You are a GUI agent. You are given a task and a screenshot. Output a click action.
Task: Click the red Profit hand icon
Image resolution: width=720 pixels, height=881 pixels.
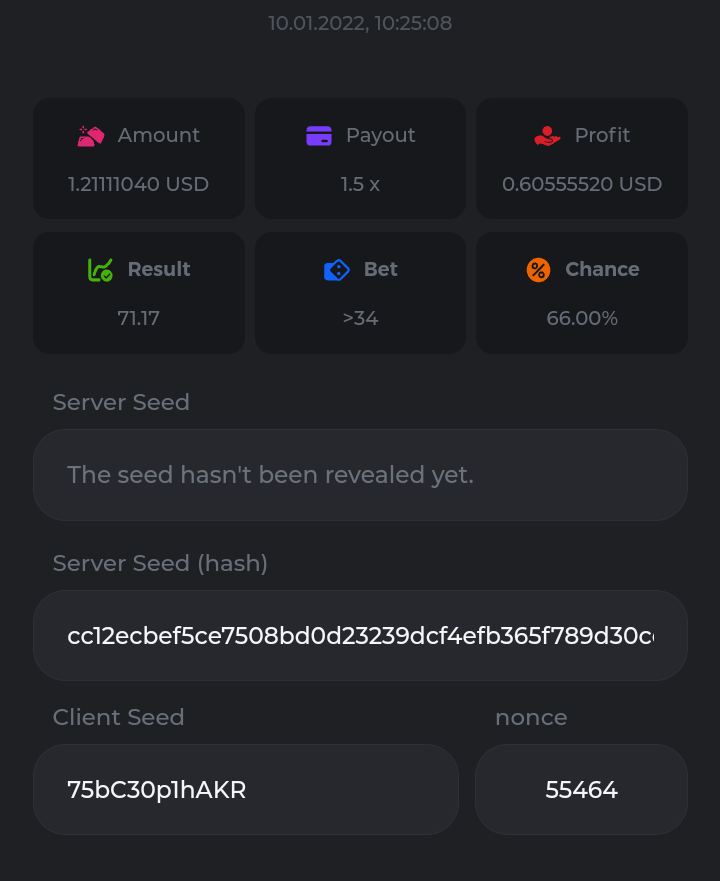point(547,136)
